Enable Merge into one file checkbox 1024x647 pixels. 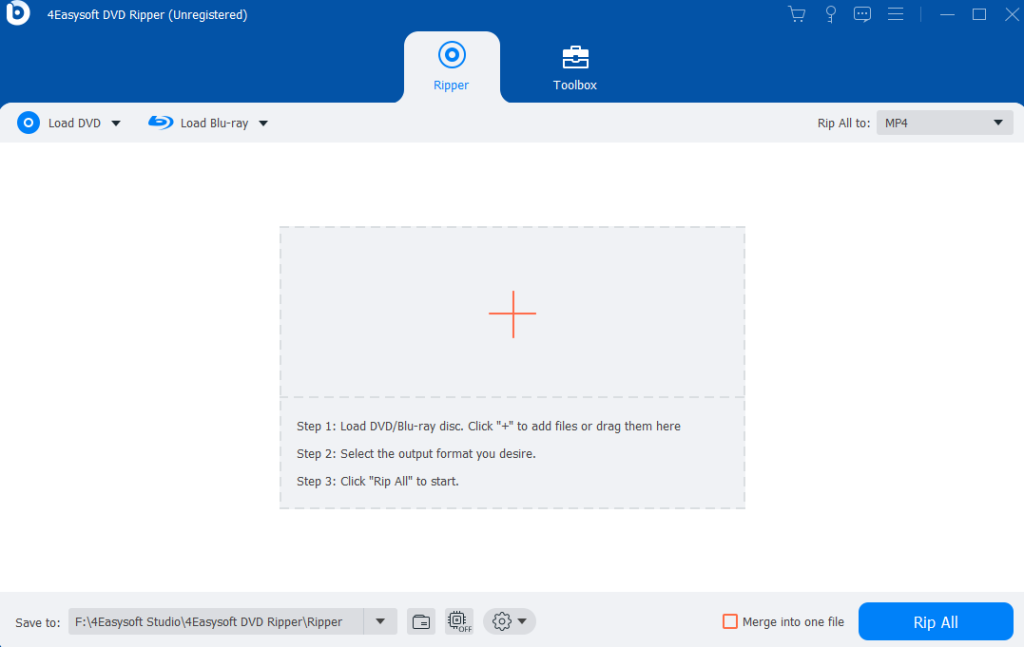click(x=730, y=622)
